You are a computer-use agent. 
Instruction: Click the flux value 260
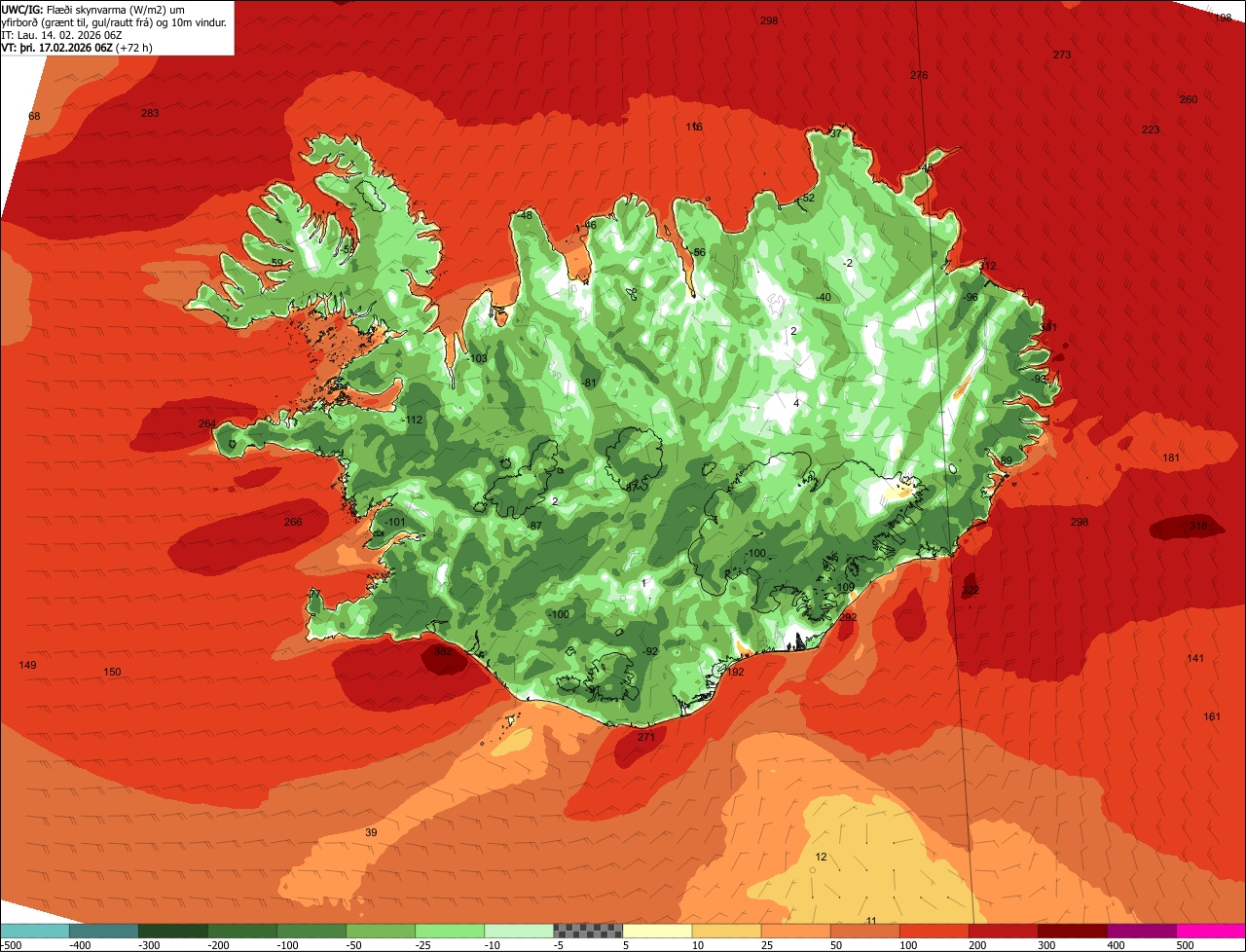[x=1189, y=99]
